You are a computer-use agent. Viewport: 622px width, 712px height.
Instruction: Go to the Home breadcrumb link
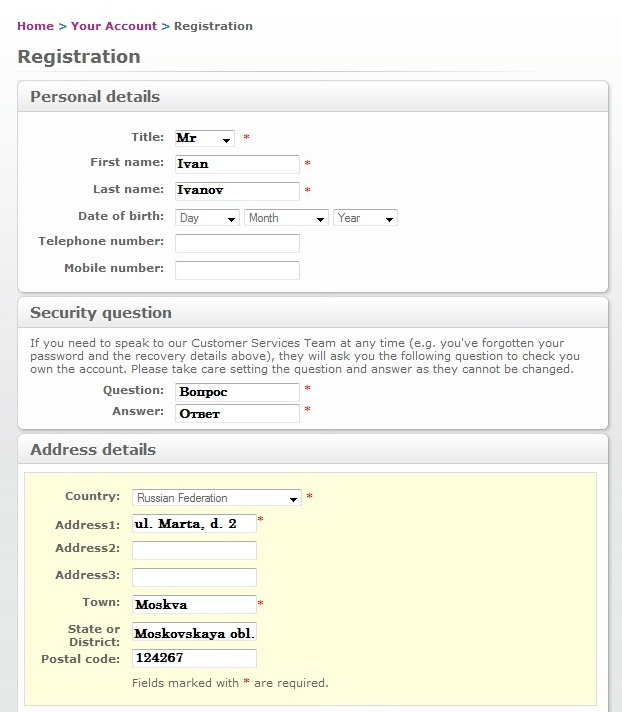click(35, 26)
